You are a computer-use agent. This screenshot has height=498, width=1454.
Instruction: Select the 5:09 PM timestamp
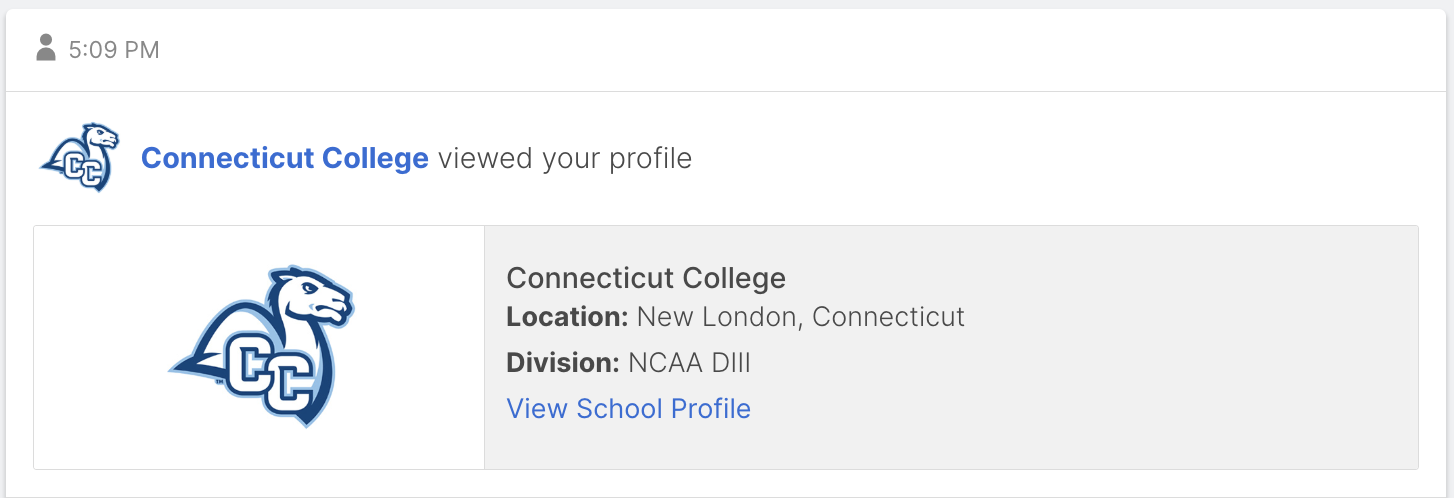114,49
